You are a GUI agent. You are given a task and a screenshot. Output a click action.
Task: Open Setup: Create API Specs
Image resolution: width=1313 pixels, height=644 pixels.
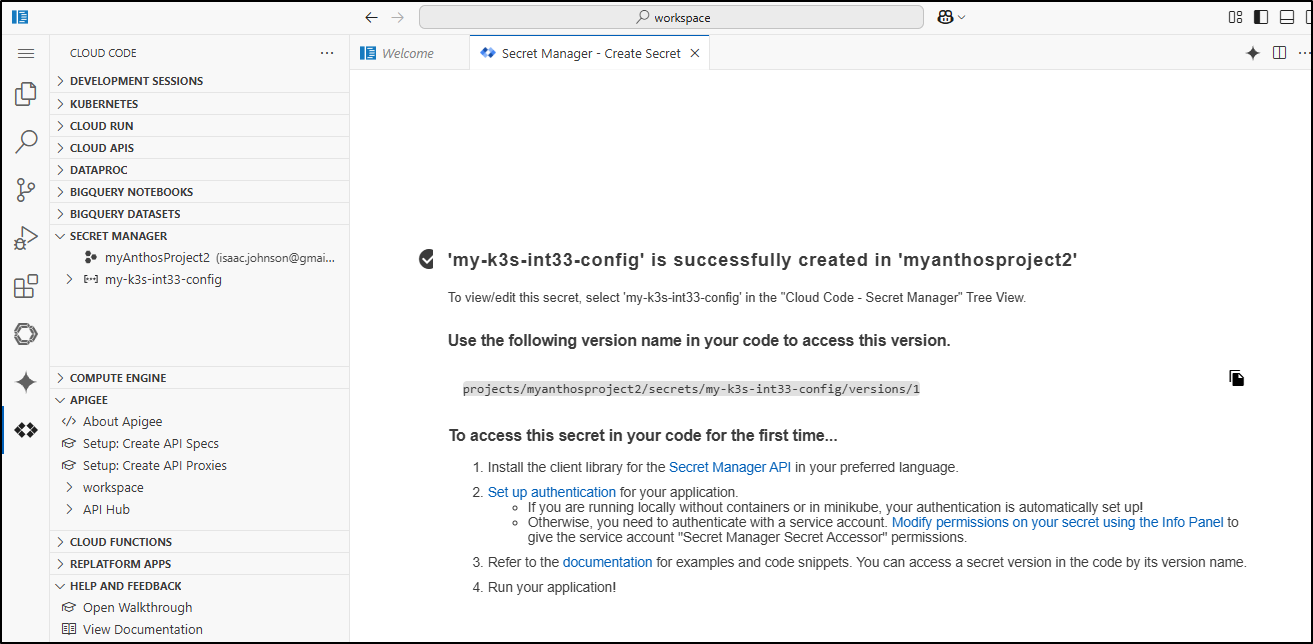200,444
